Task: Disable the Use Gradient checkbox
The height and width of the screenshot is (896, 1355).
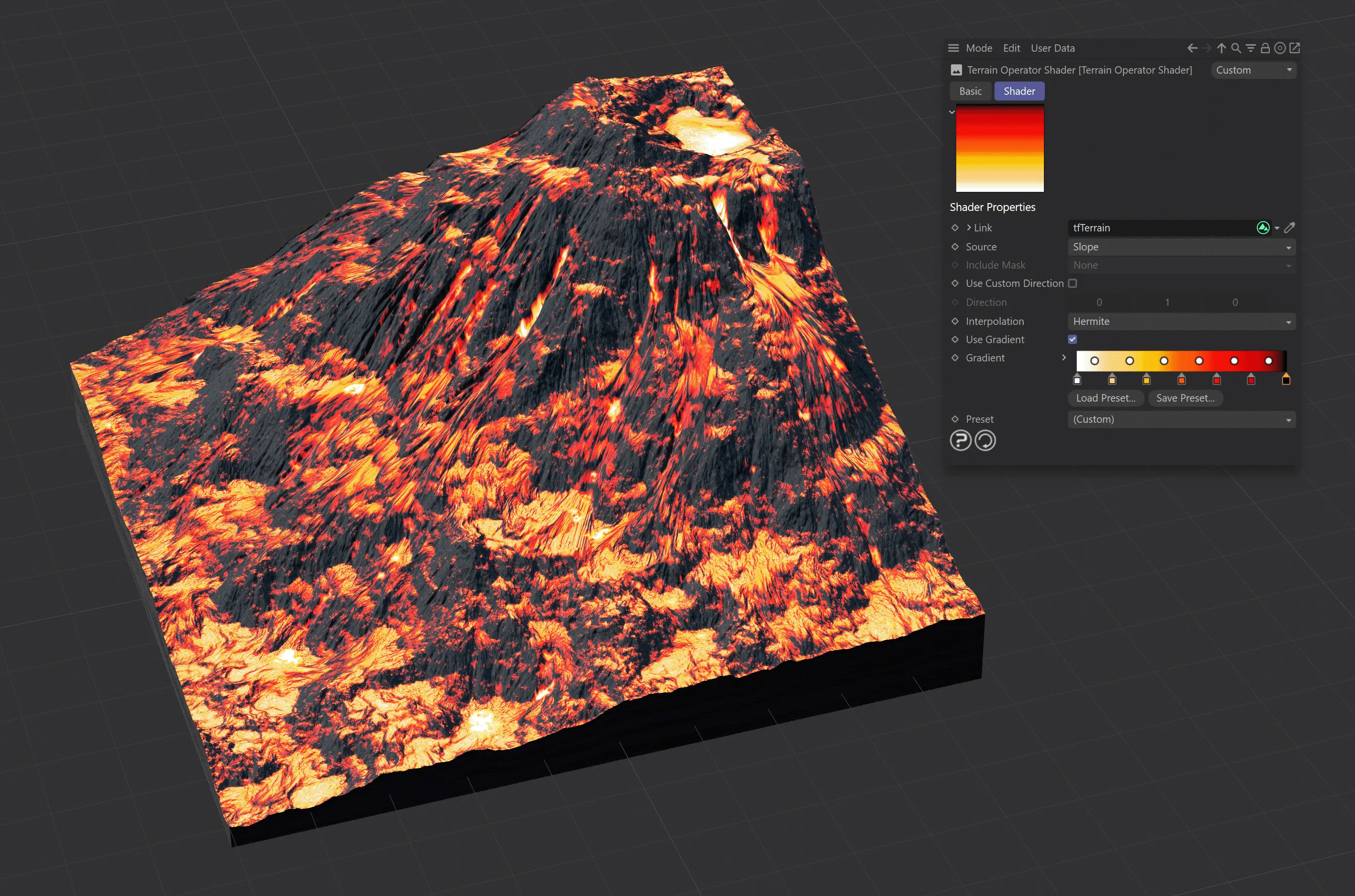Action: 1073,339
